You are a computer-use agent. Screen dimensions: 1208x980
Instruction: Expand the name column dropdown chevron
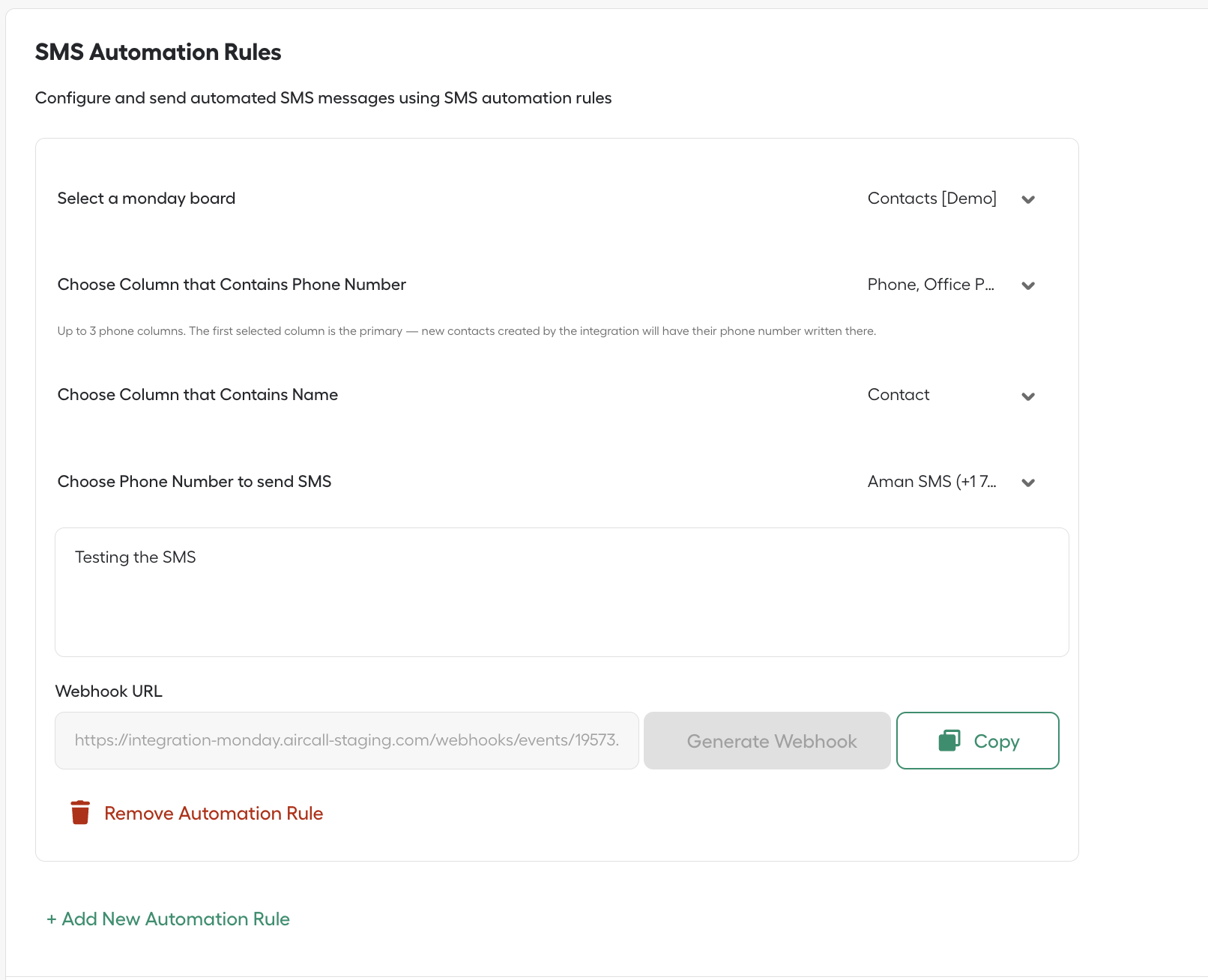coord(1028,396)
